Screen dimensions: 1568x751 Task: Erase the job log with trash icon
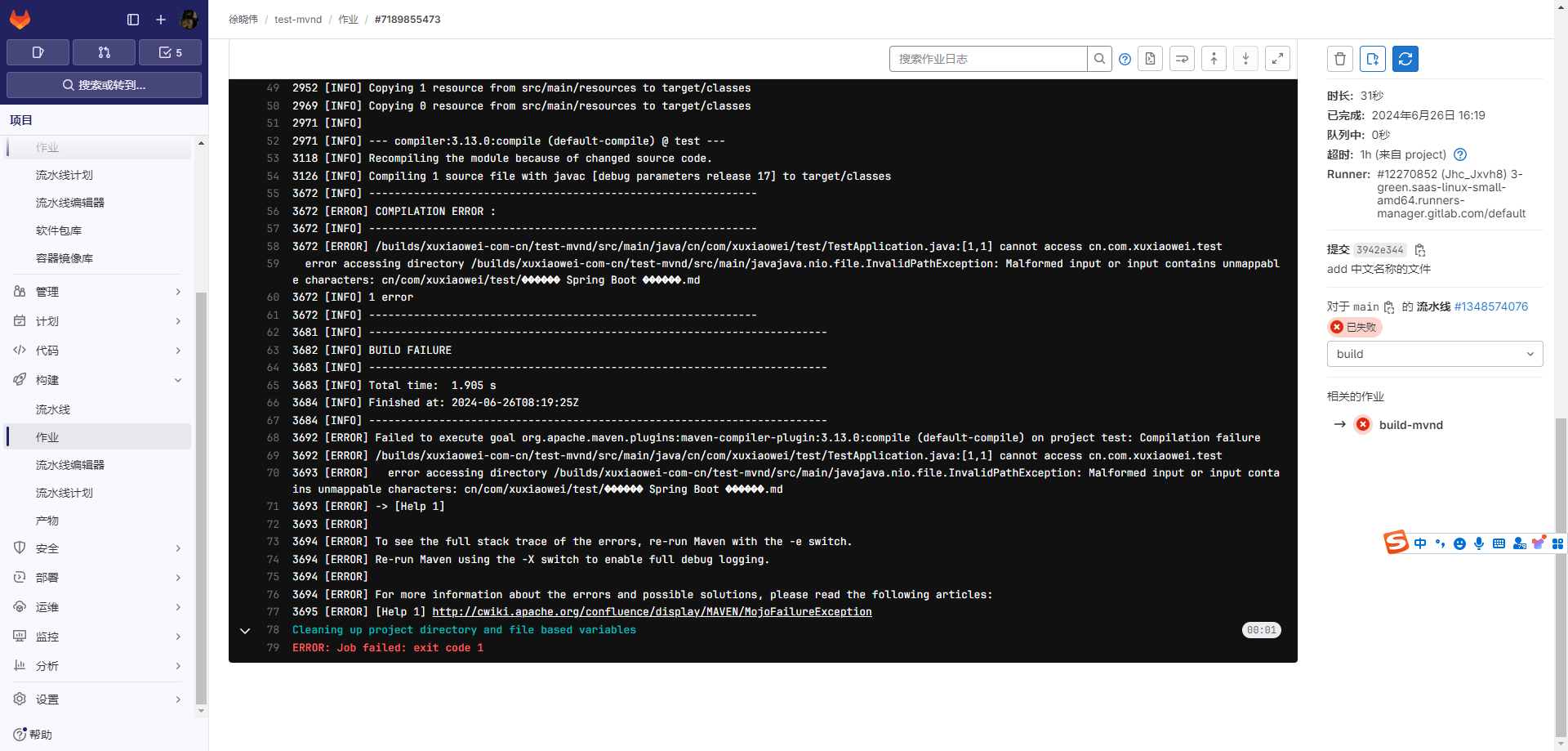point(1339,59)
